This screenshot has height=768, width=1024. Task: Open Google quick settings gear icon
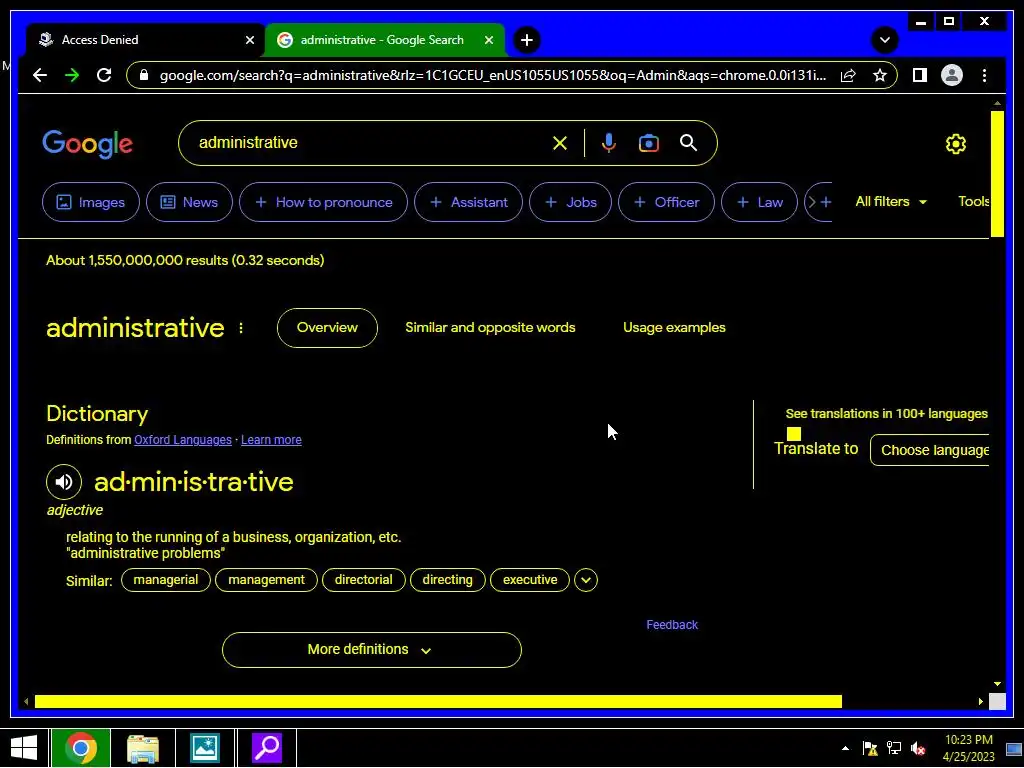click(955, 144)
